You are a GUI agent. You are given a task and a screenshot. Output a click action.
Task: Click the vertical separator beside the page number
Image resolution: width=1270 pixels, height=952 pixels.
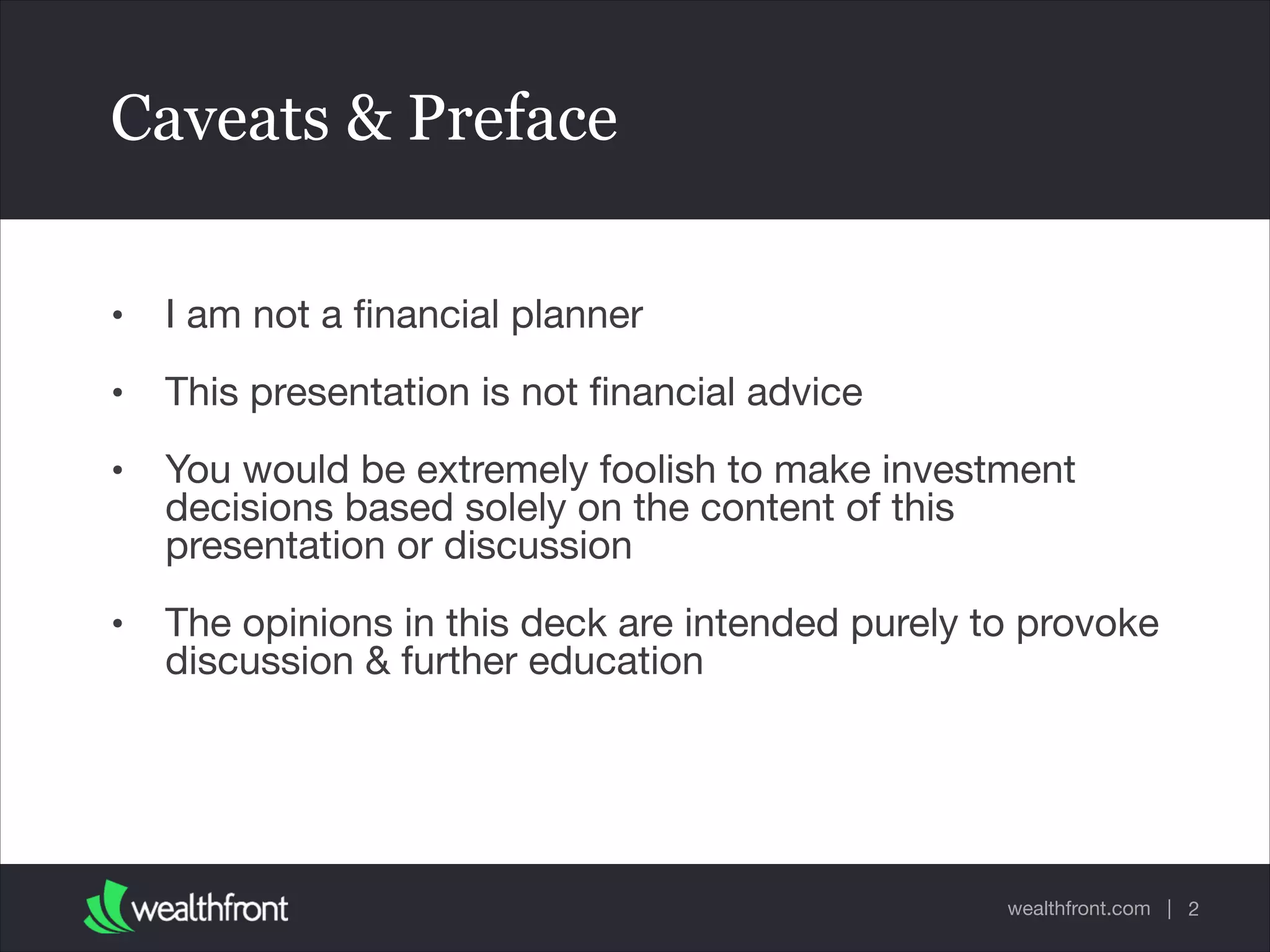(x=1170, y=909)
